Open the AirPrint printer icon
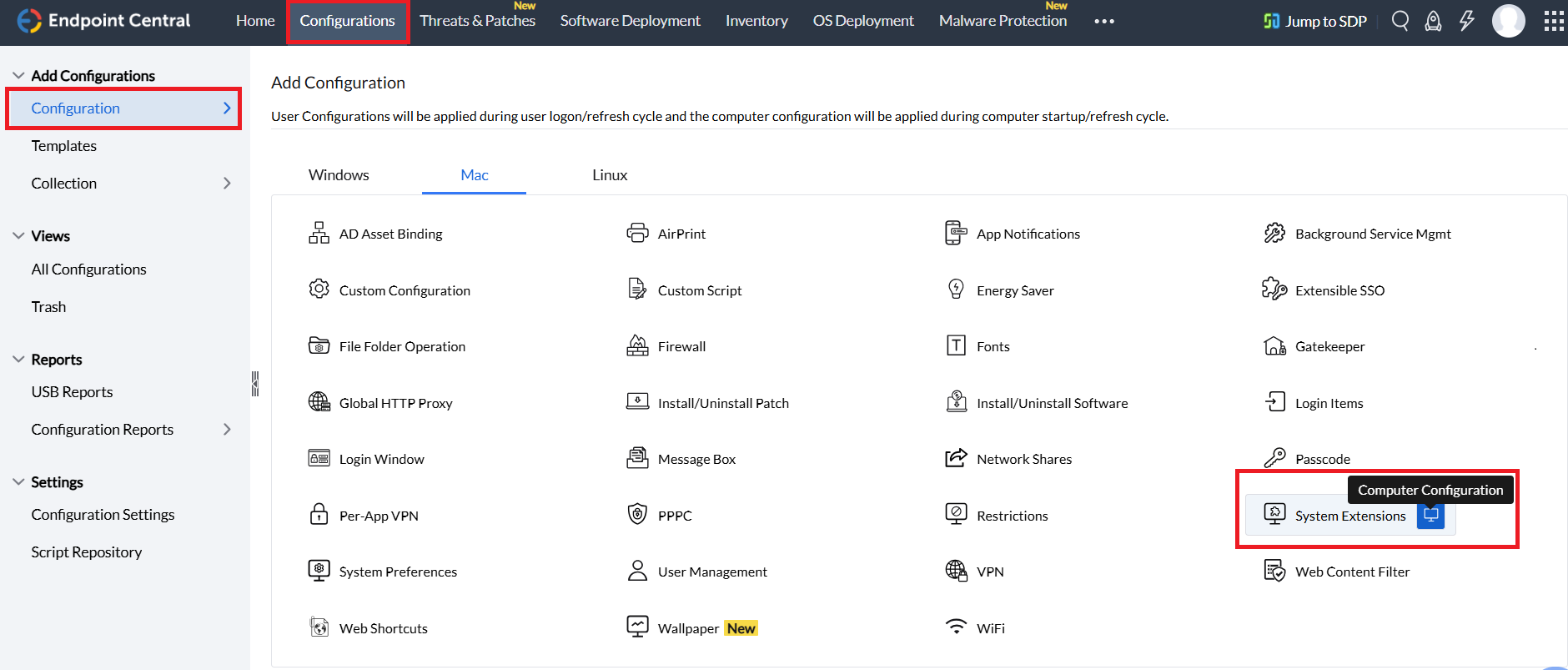 coord(637,233)
